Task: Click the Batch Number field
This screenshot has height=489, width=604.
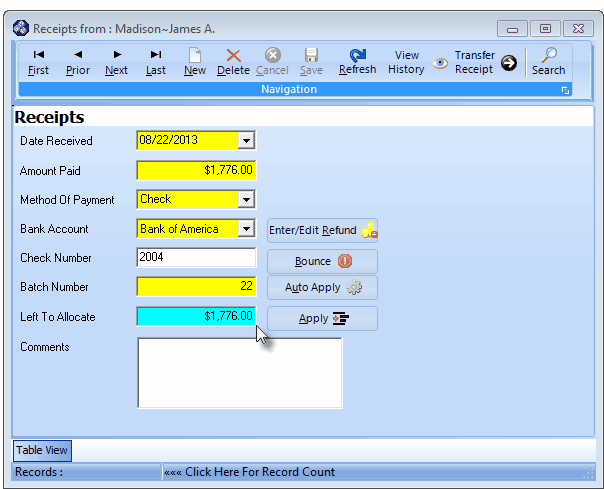Action: (196, 287)
